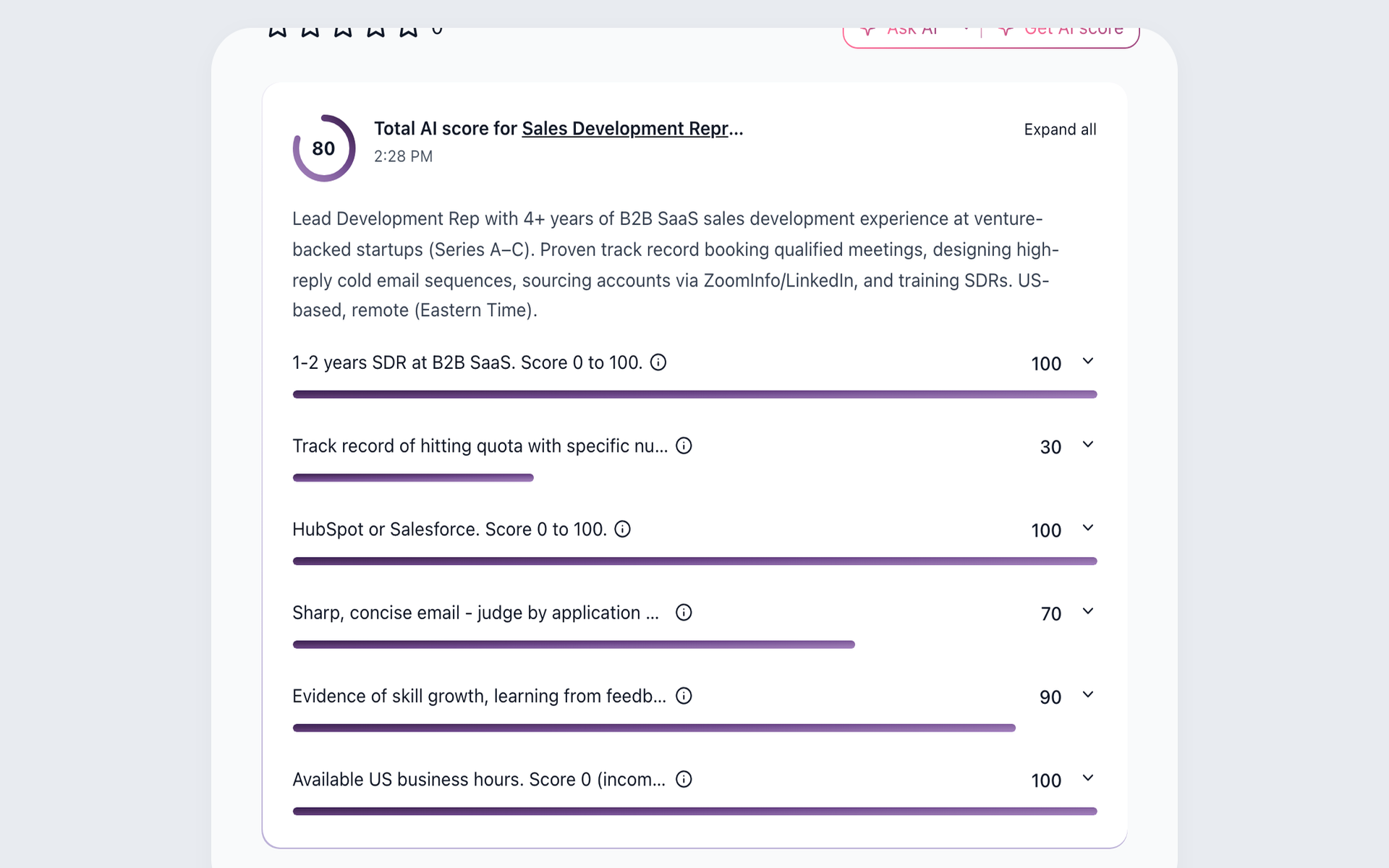Click the Sharp, concise email score bar
This screenshot has width=1389, height=868.
click(574, 644)
